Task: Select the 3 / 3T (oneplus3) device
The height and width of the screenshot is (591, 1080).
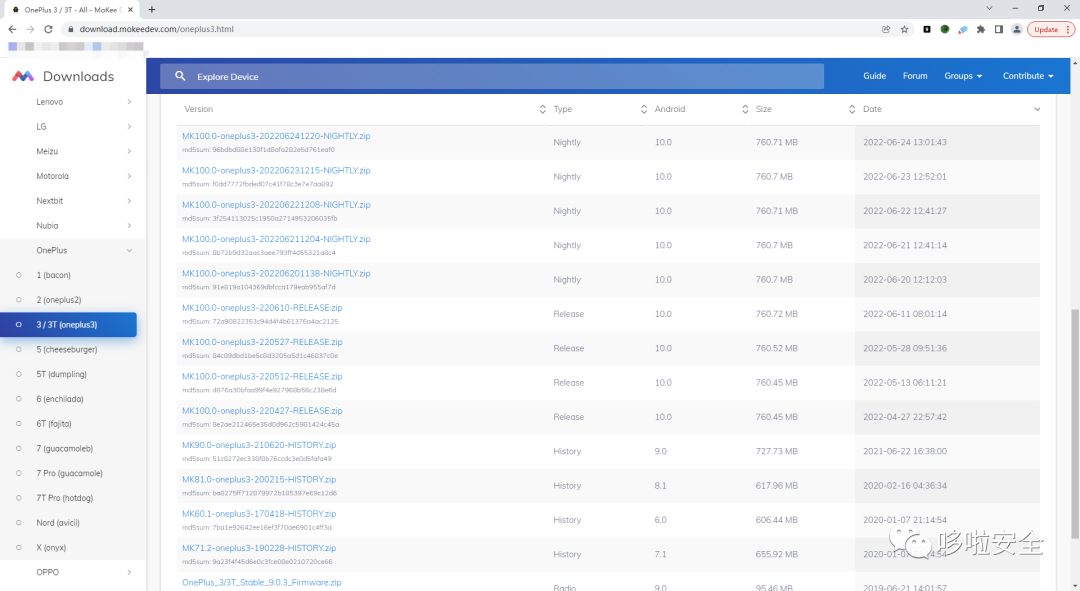Action: pyautogui.click(x=69, y=324)
